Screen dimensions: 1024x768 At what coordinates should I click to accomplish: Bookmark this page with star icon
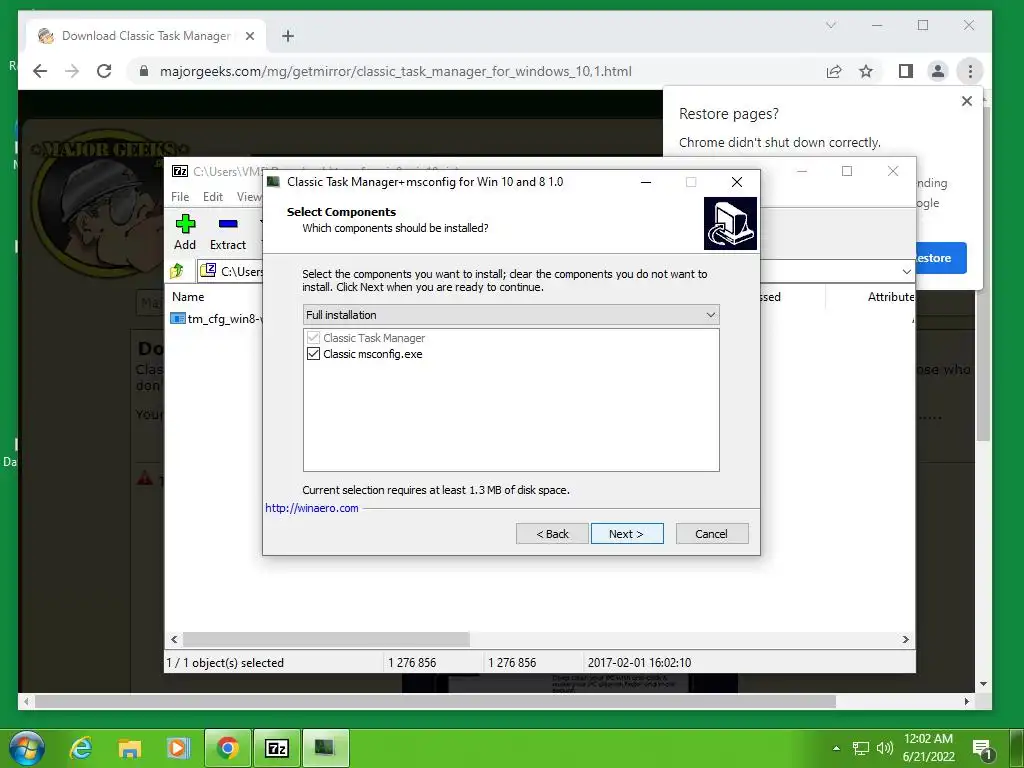866,71
